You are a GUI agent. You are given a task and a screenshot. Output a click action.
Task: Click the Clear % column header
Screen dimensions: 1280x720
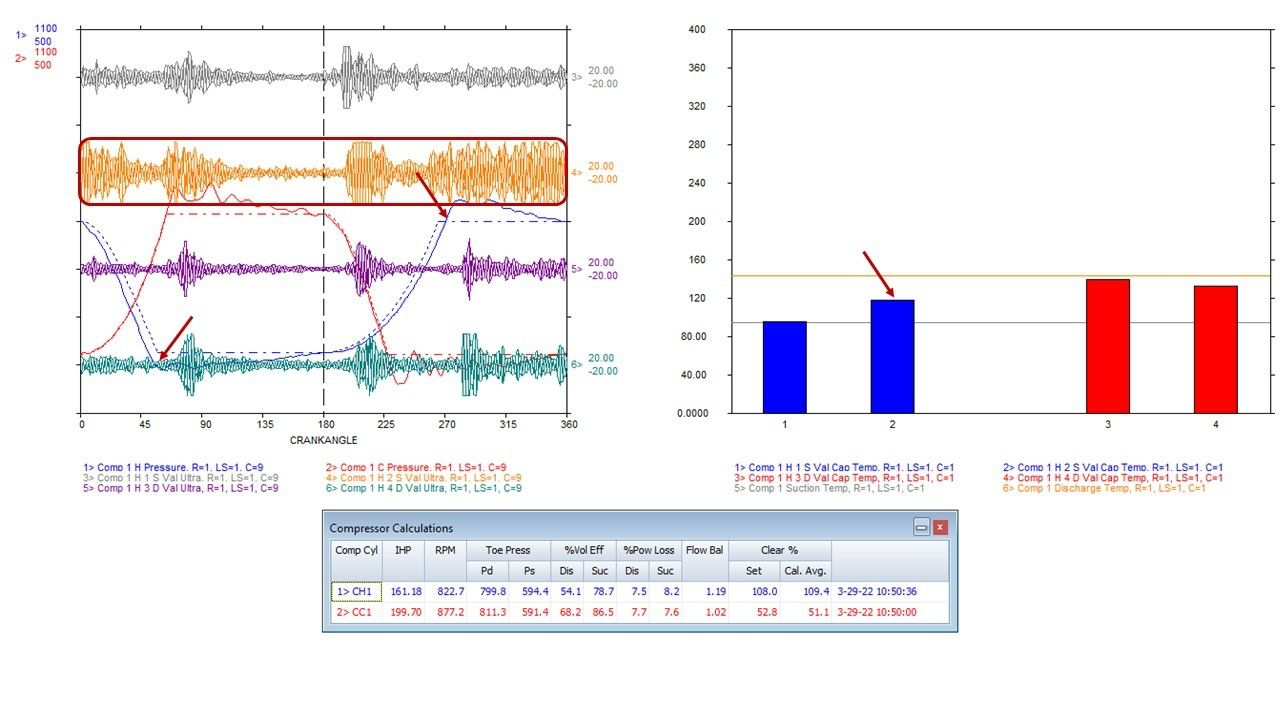[779, 550]
